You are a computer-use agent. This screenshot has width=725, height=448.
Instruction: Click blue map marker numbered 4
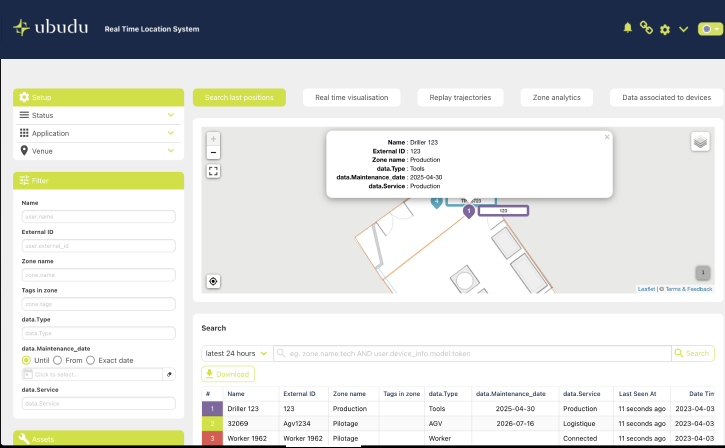click(x=436, y=202)
